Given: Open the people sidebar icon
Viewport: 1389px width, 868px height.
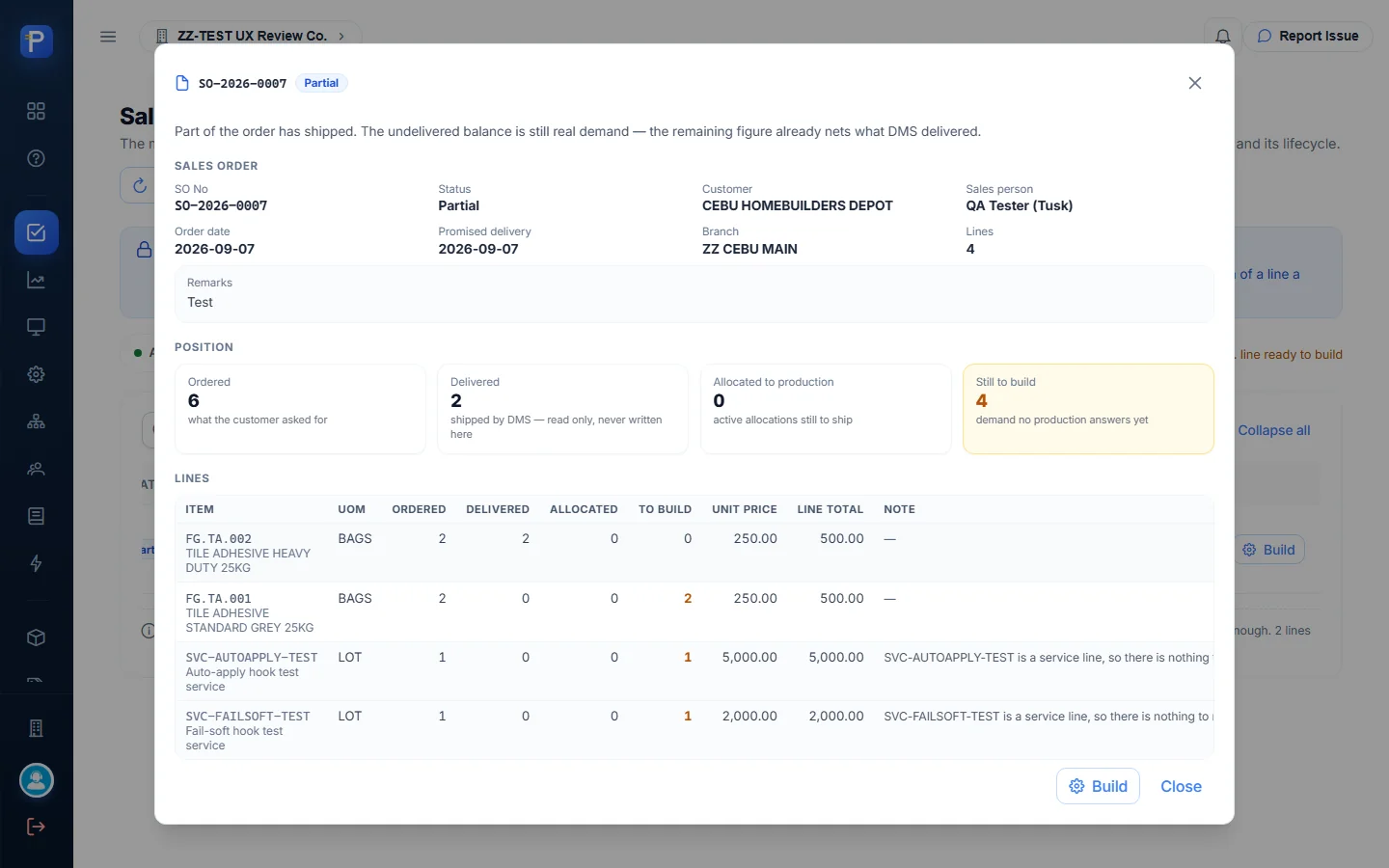Looking at the screenshot, I should (37, 469).
